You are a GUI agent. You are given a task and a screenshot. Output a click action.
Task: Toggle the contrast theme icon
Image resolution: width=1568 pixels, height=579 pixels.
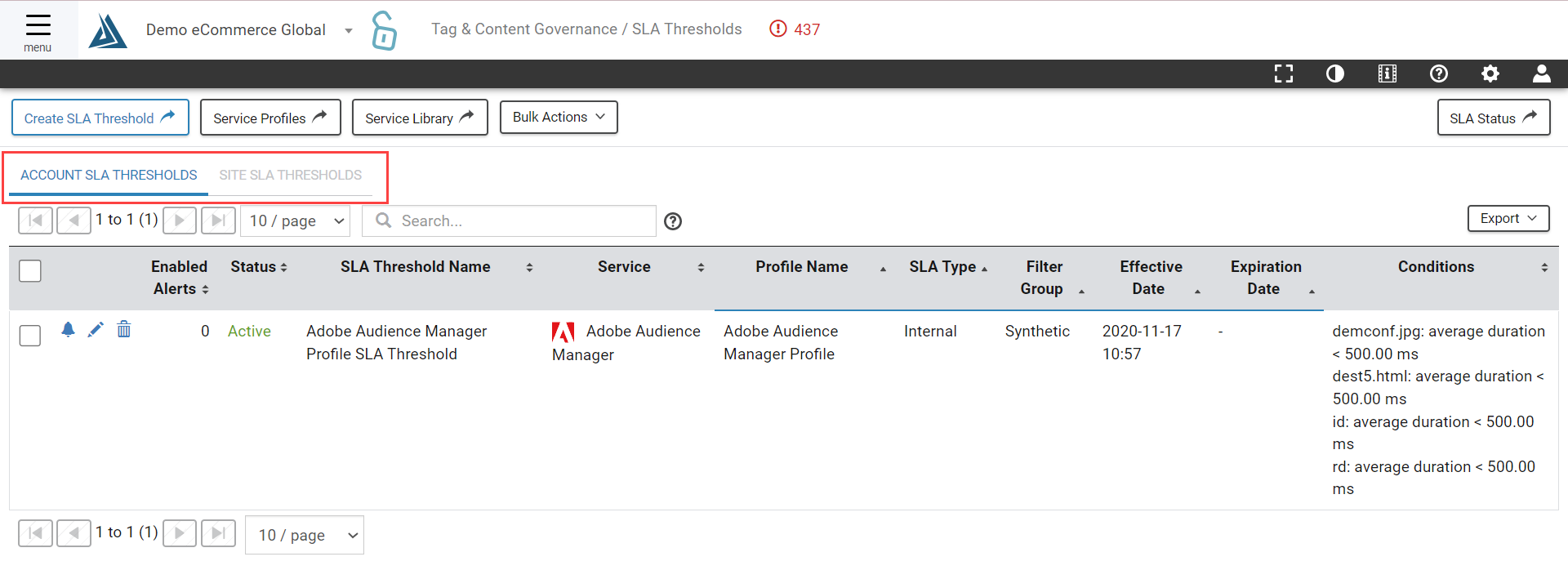(1335, 74)
